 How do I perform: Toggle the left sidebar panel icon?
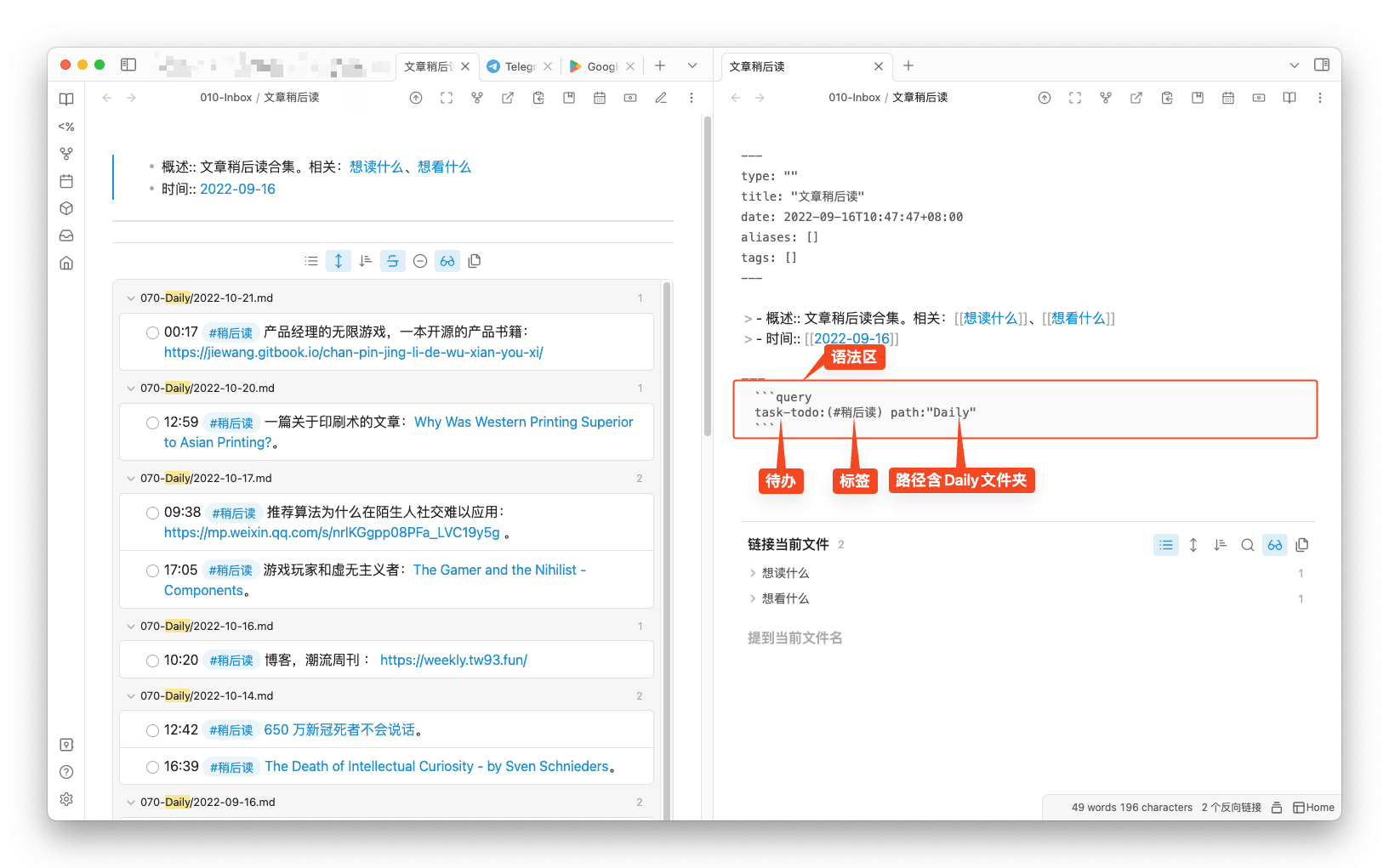click(128, 65)
